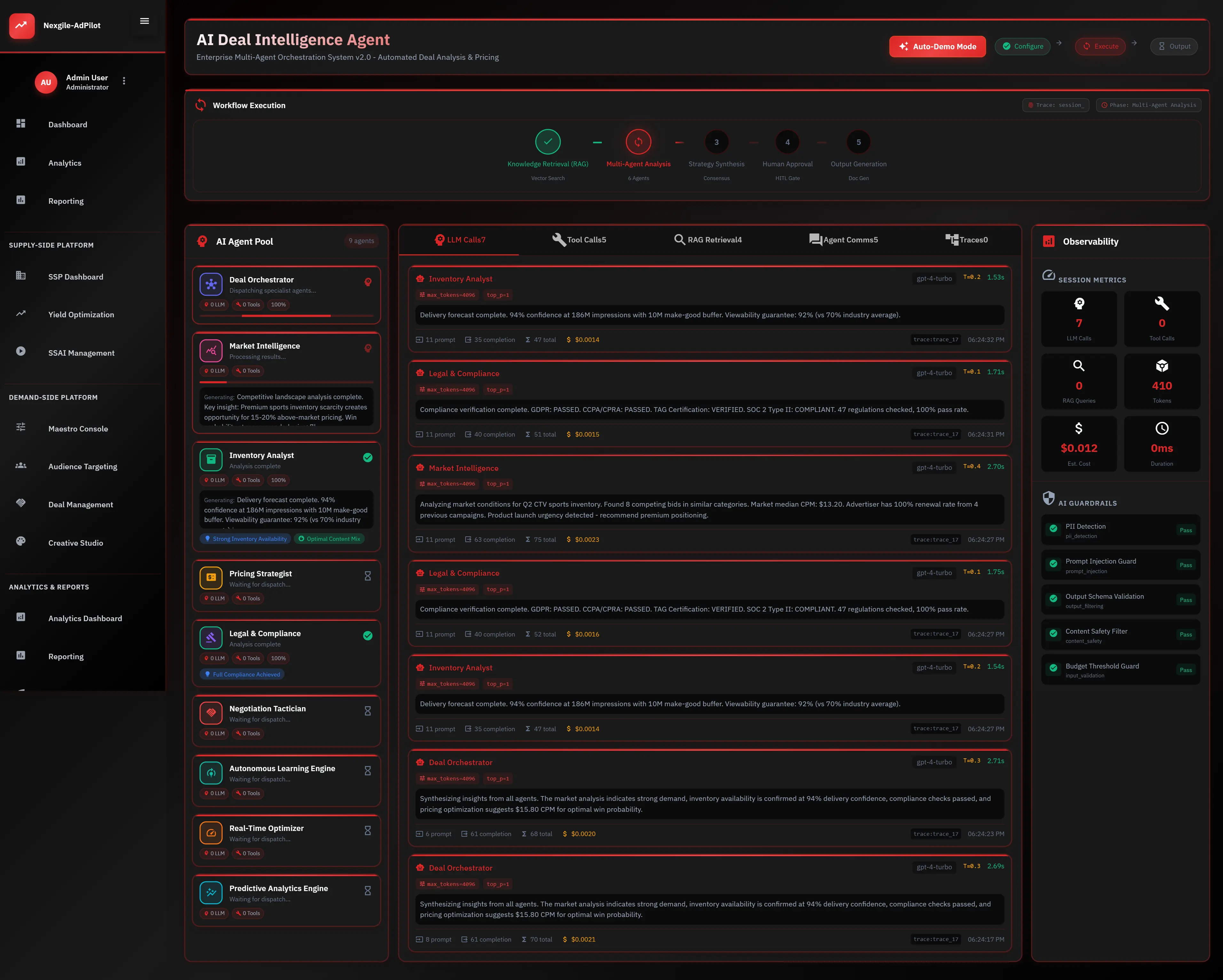1223x980 pixels.
Task: Select the Maestro Console icon
Action: [x=21, y=428]
